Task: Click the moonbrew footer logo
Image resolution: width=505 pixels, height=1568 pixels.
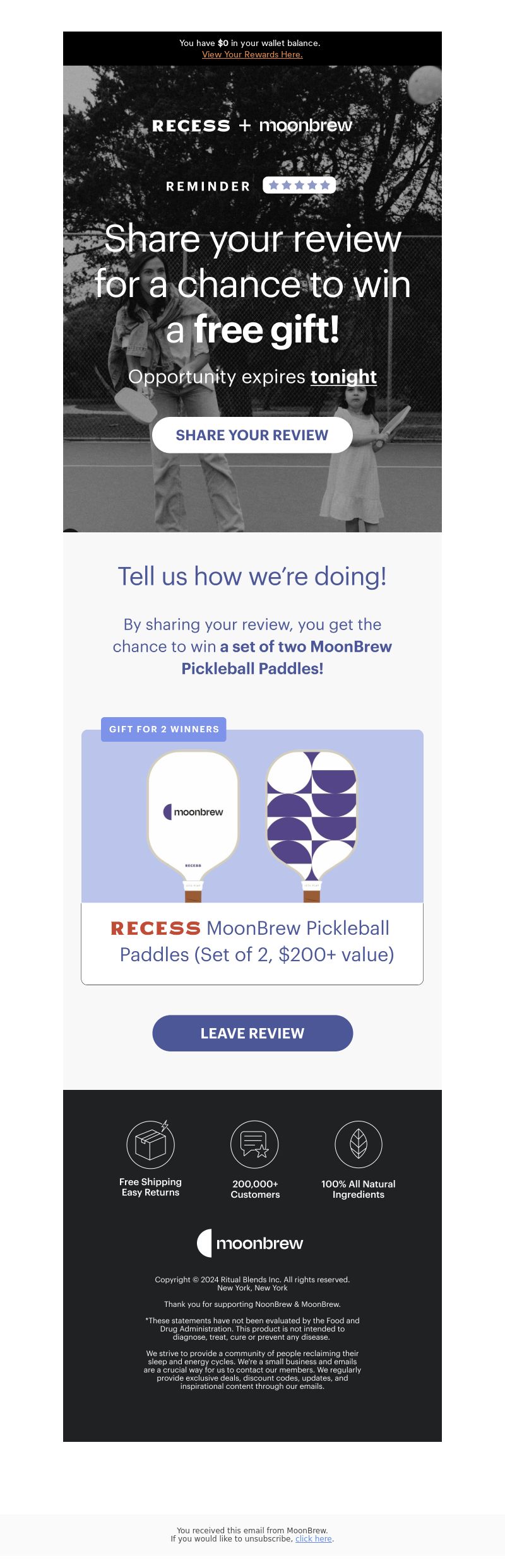Action: pyautogui.click(x=250, y=1243)
